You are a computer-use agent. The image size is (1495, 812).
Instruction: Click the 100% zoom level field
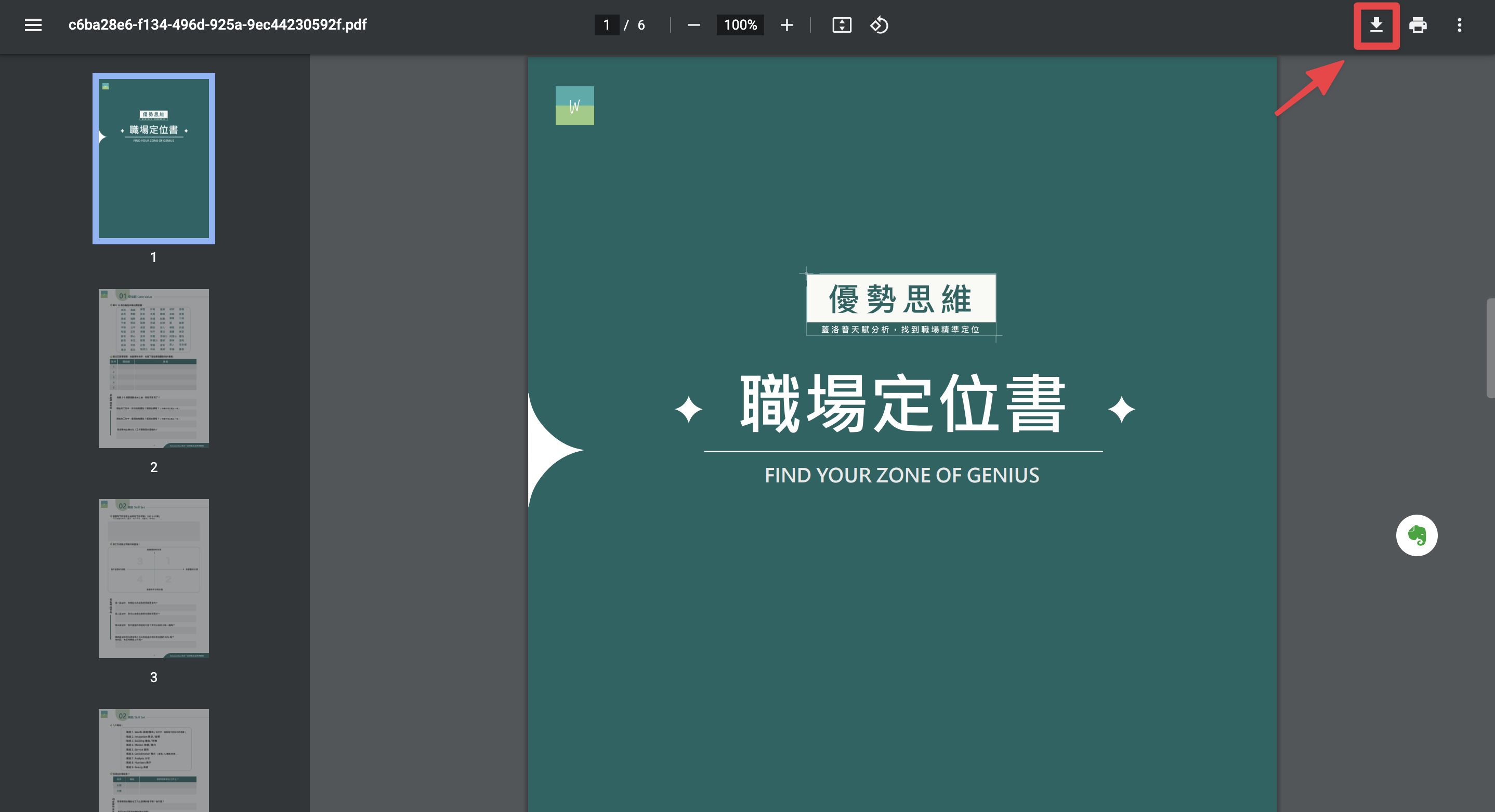click(740, 25)
